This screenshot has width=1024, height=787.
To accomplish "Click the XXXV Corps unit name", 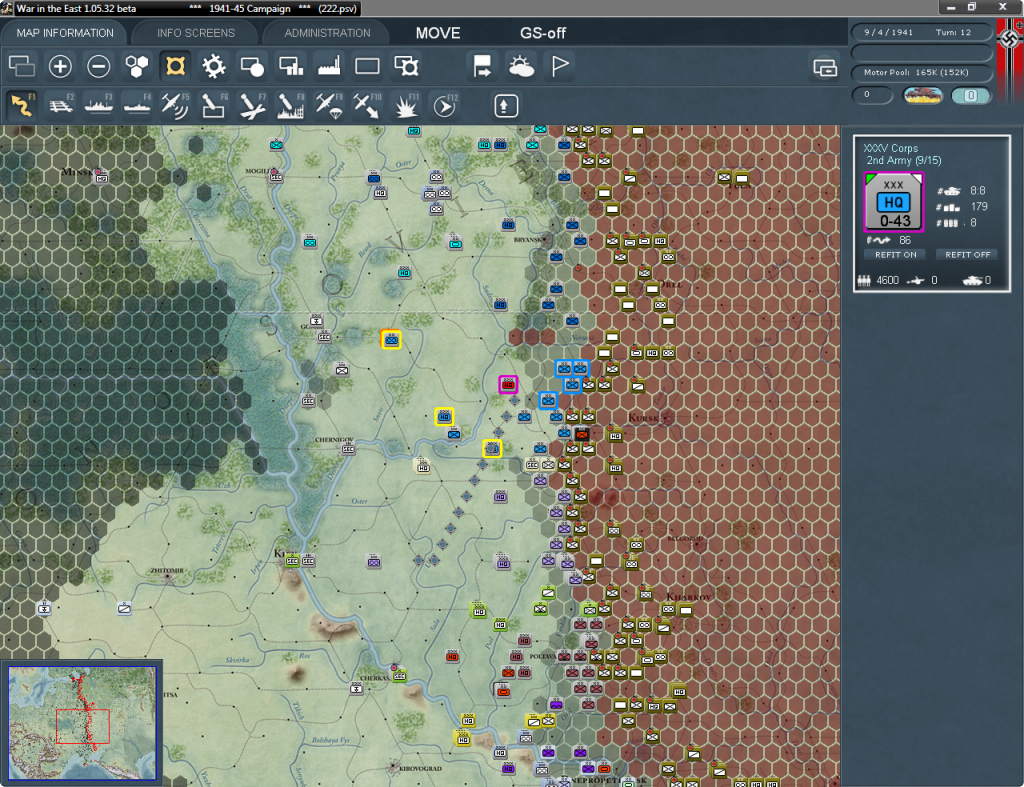I will click(890, 148).
